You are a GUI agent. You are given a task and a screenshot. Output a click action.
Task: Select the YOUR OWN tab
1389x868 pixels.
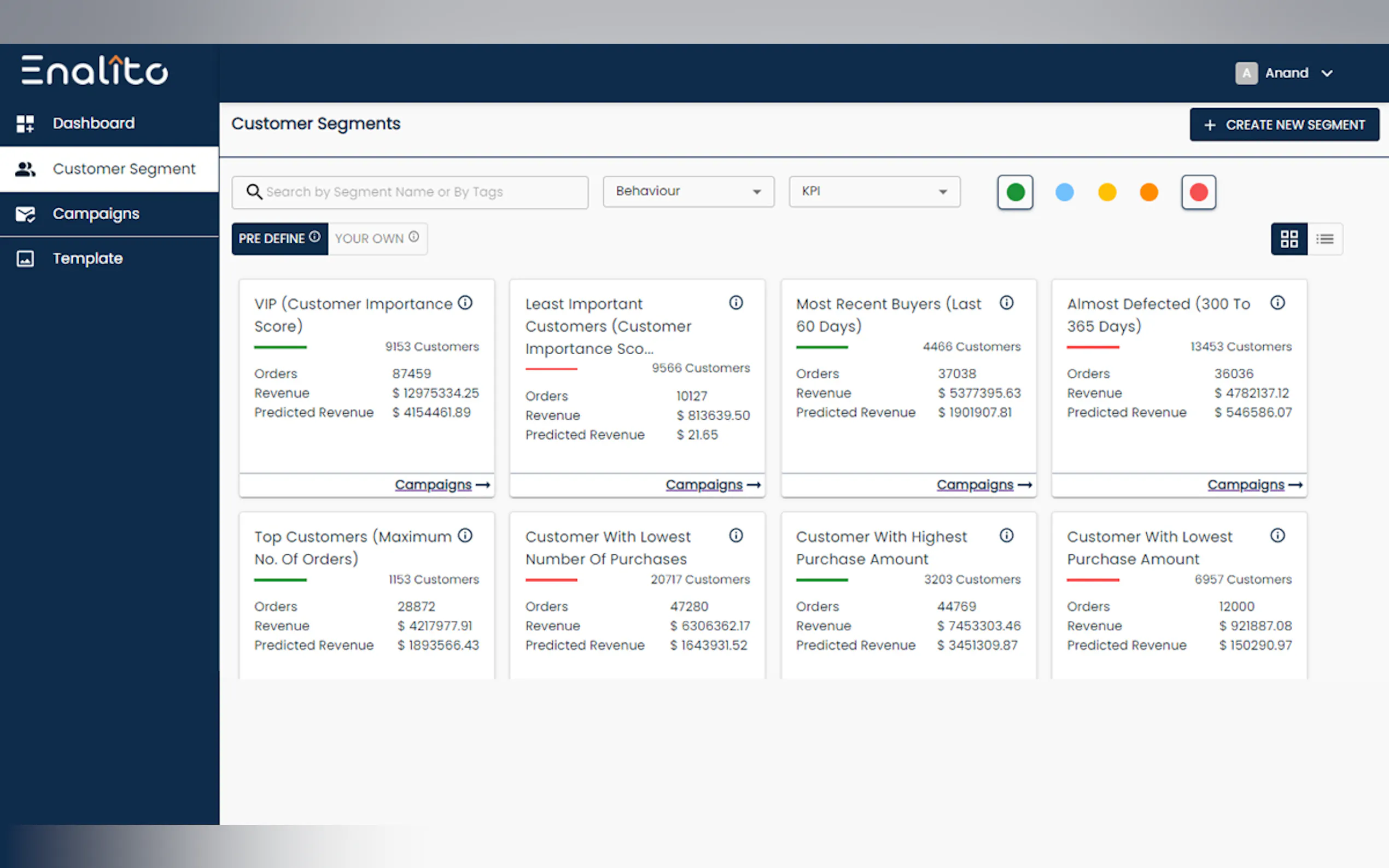pyautogui.click(x=377, y=238)
